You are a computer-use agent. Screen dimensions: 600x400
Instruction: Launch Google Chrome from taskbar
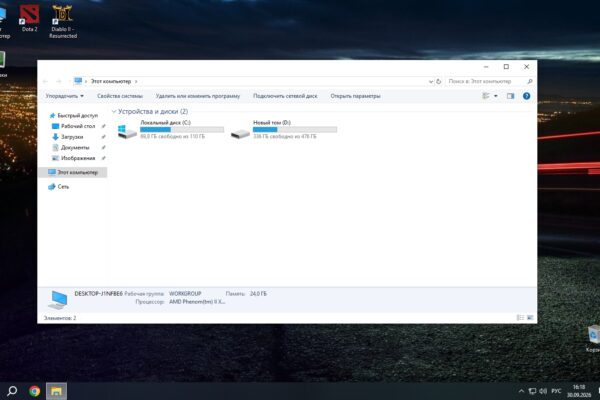tap(34, 391)
